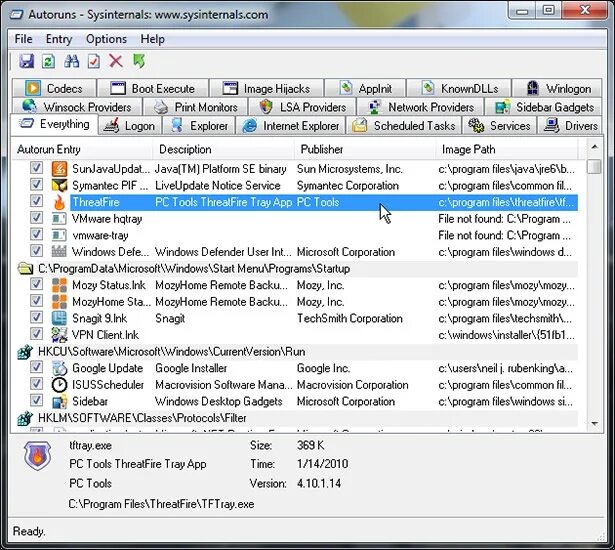The image size is (615, 550).
Task: Click the VMware hqtray entry icon
Action: pyautogui.click(x=59, y=219)
